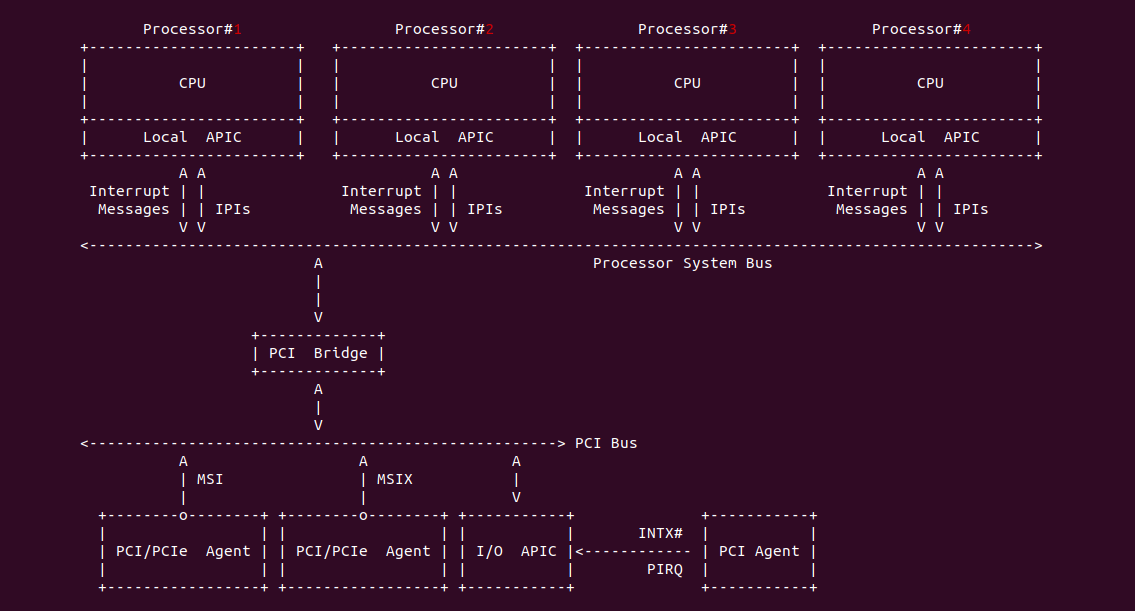Click the I/O APIC box
Screen dimensions: 1135x611
516,551
